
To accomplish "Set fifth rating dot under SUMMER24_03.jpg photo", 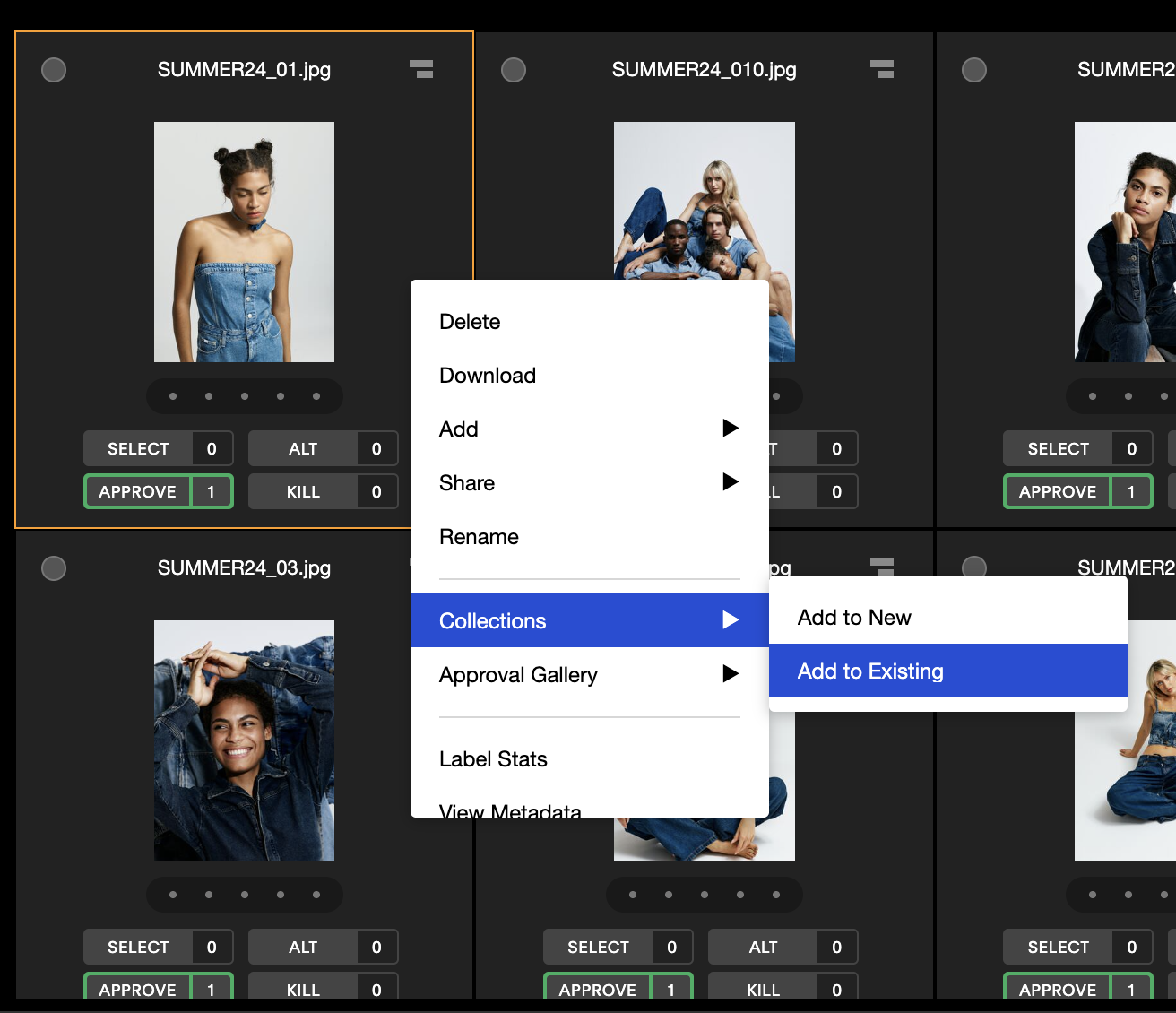I will coord(316,895).
